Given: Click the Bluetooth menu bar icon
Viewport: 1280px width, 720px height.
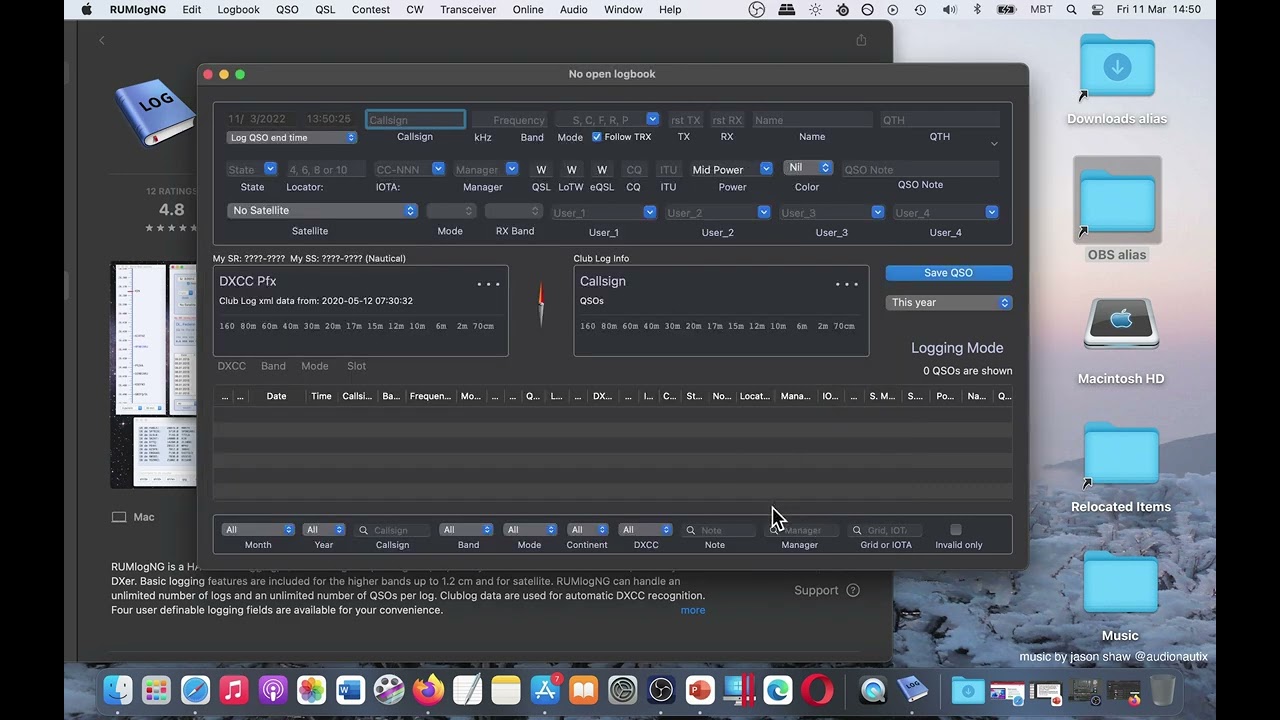Looking at the screenshot, I should click(x=977, y=10).
